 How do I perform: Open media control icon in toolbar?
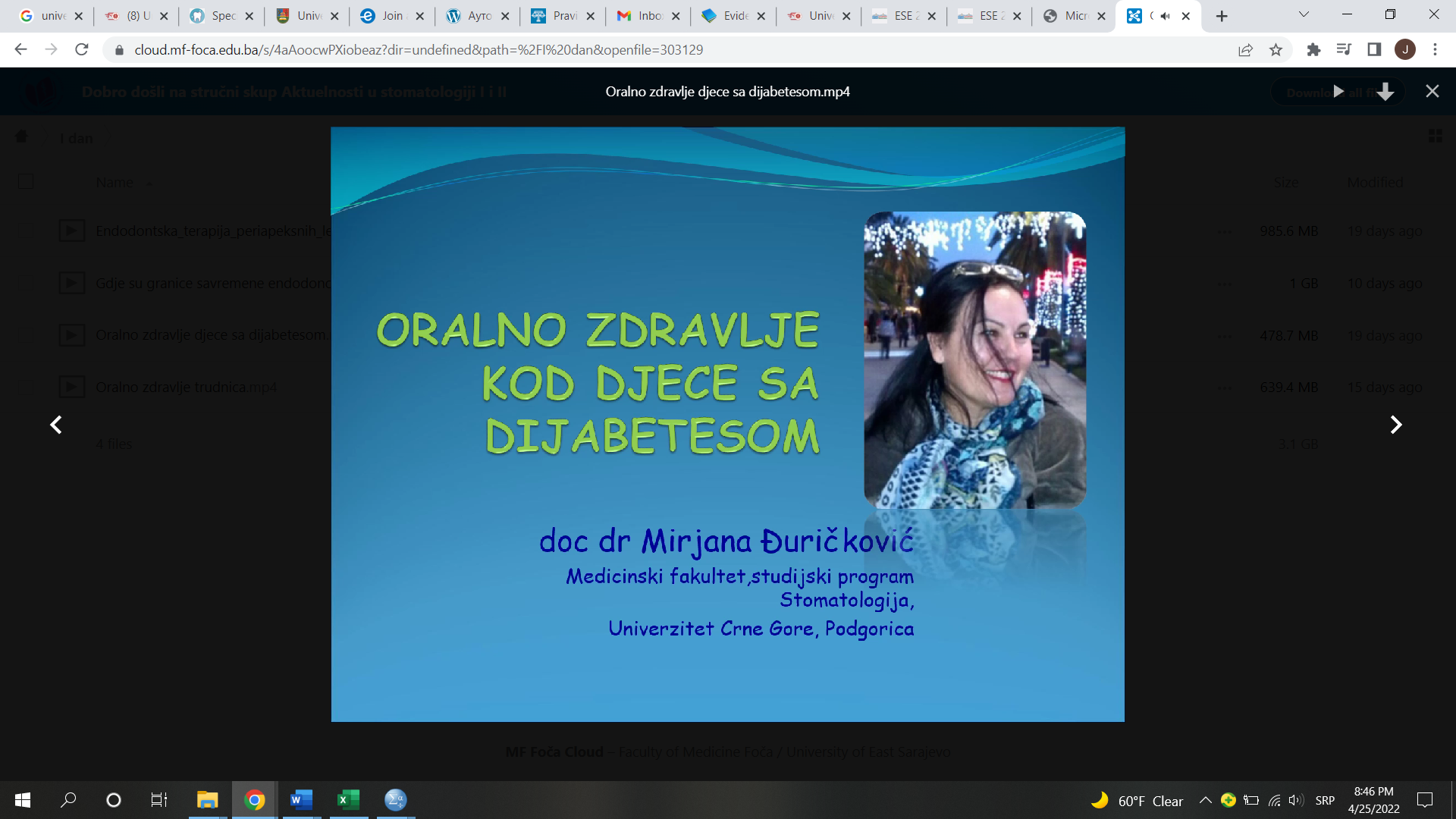1344,49
